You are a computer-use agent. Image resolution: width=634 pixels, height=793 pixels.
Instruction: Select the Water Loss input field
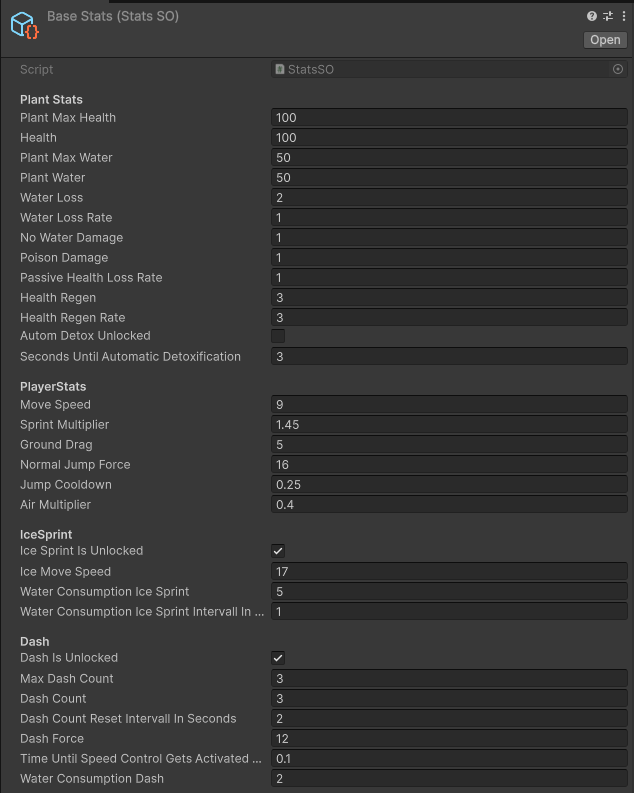448,198
